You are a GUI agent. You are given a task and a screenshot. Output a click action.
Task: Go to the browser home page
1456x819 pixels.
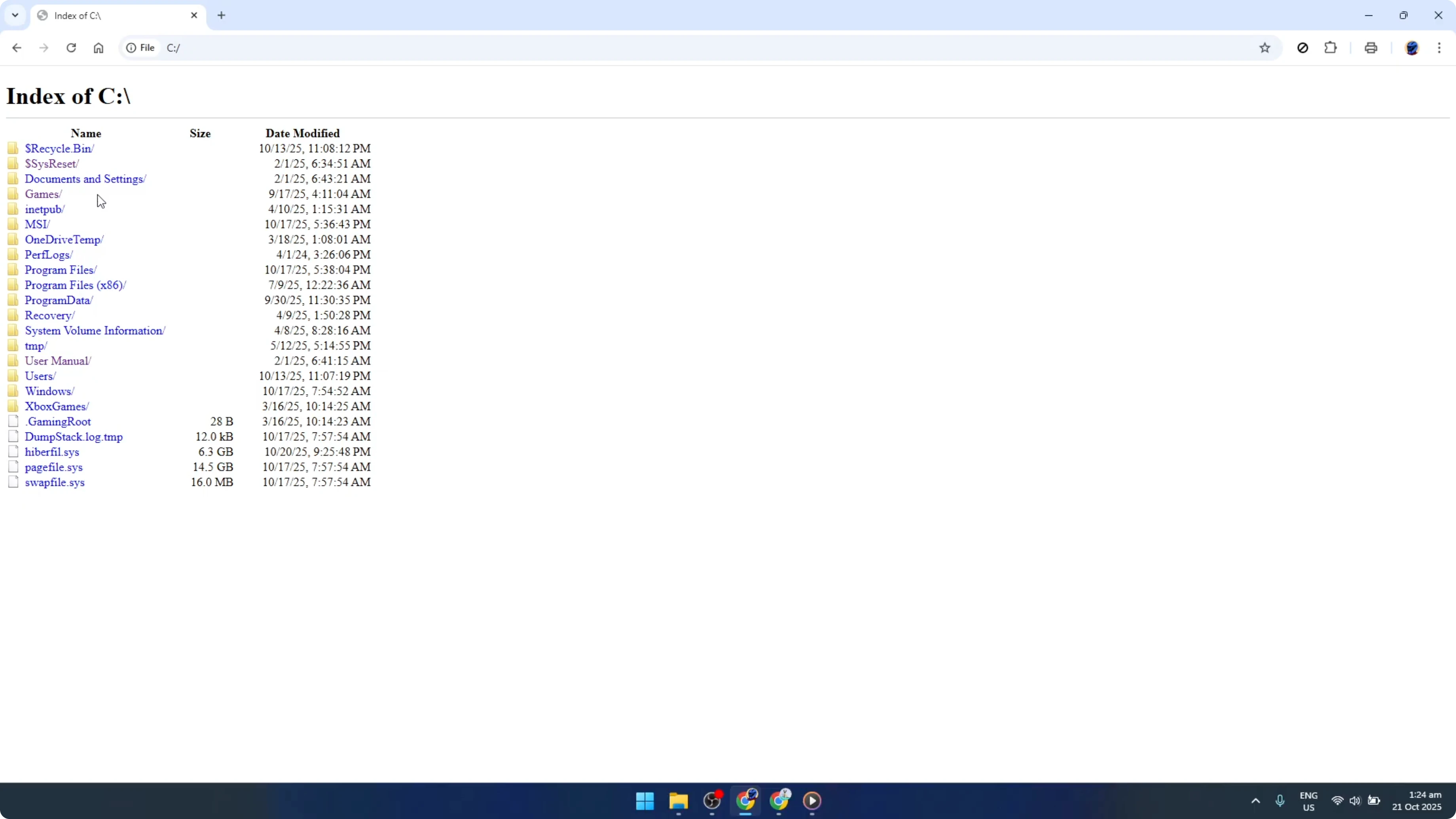click(99, 48)
